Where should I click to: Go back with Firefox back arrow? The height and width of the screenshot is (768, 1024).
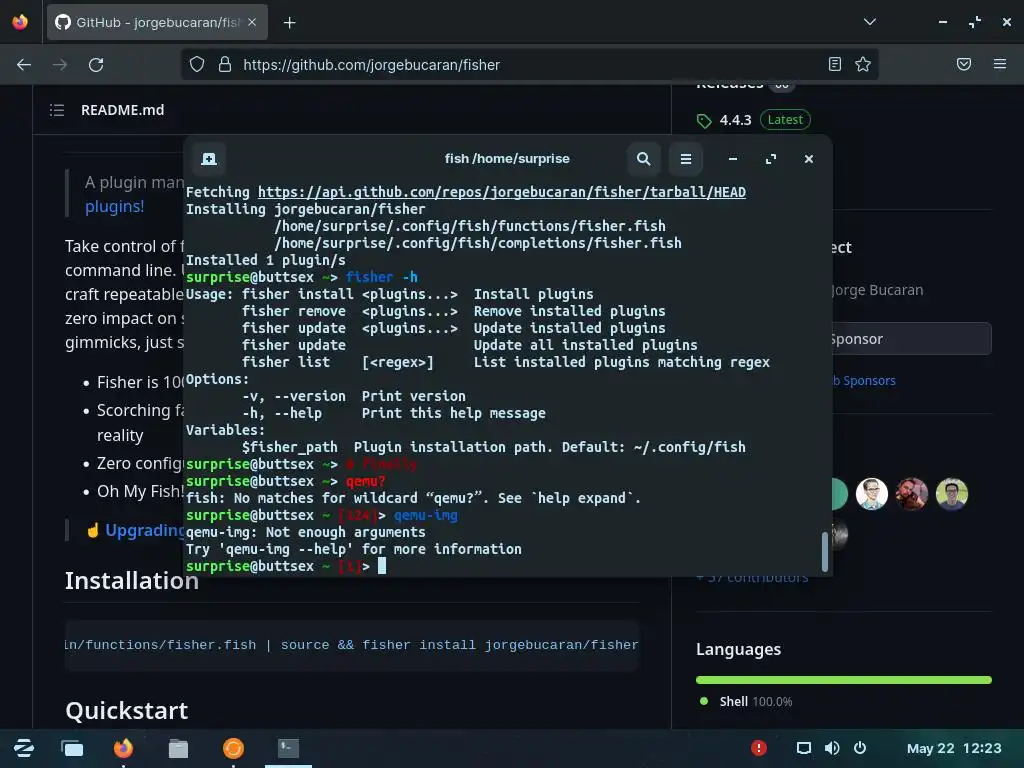click(24, 65)
